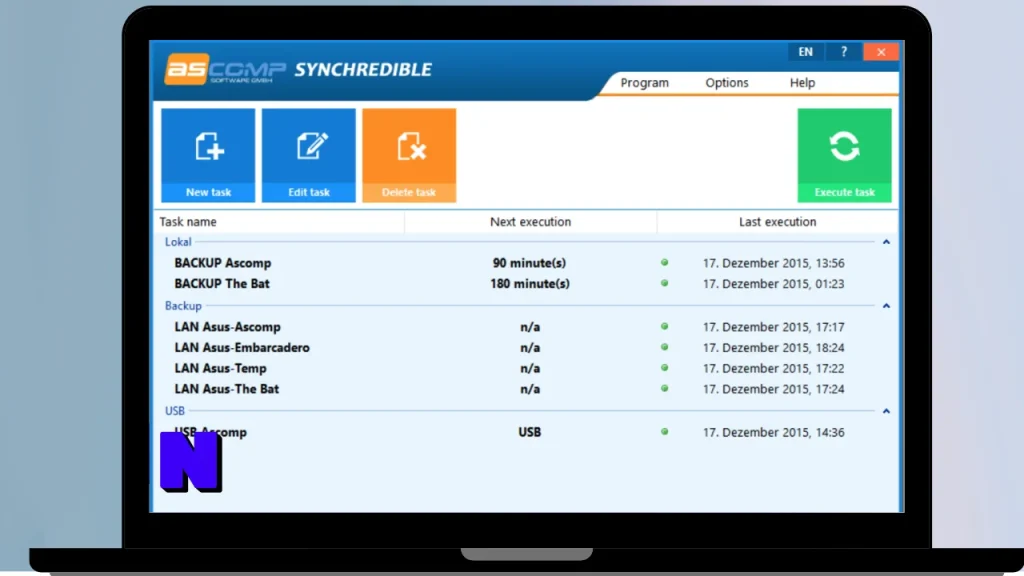Click the Backup group label
The height and width of the screenshot is (576, 1024).
coord(183,306)
